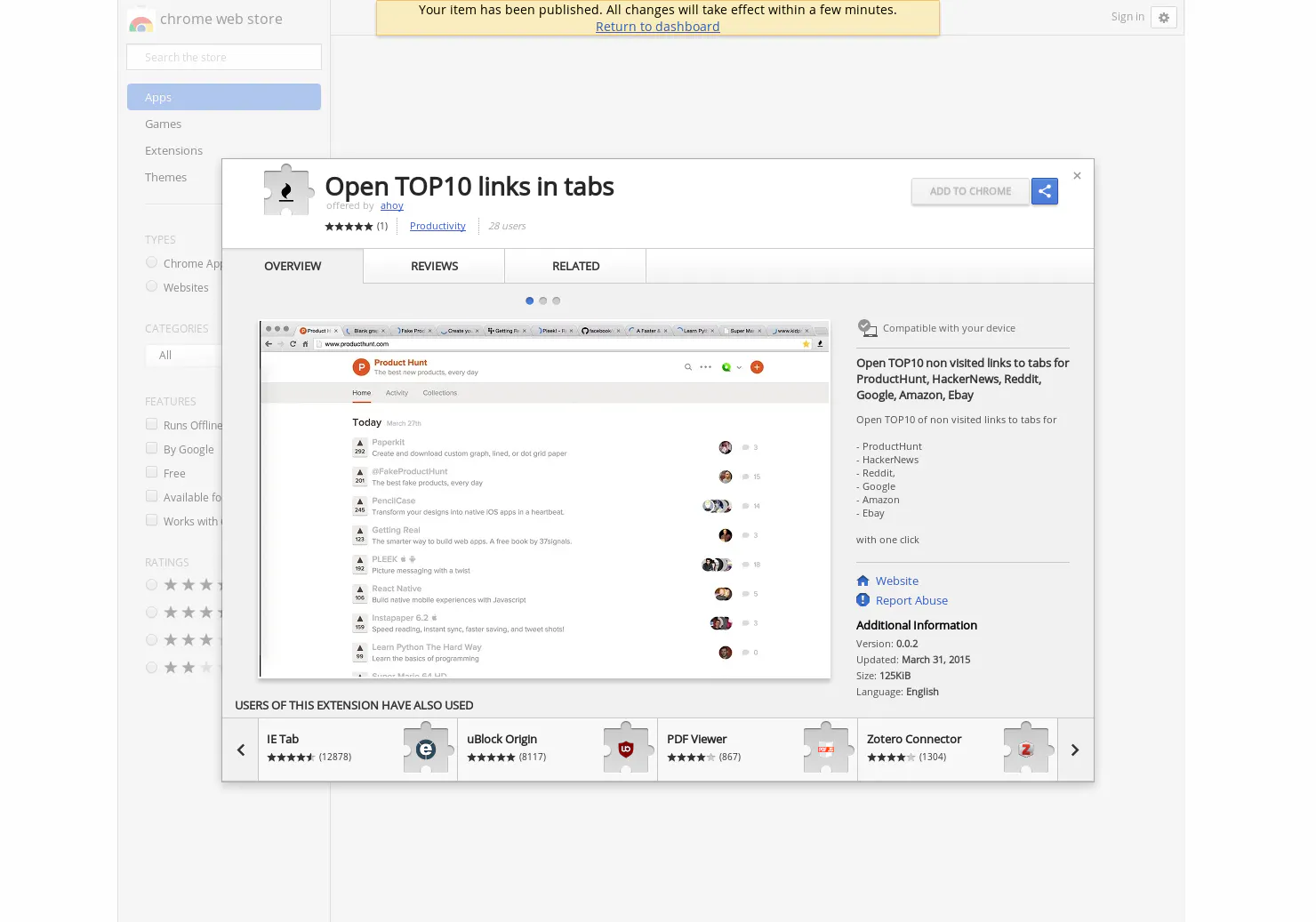Select the third screenshot carousel dot
Image resolution: width=1316 pixels, height=922 pixels.
coord(556,301)
